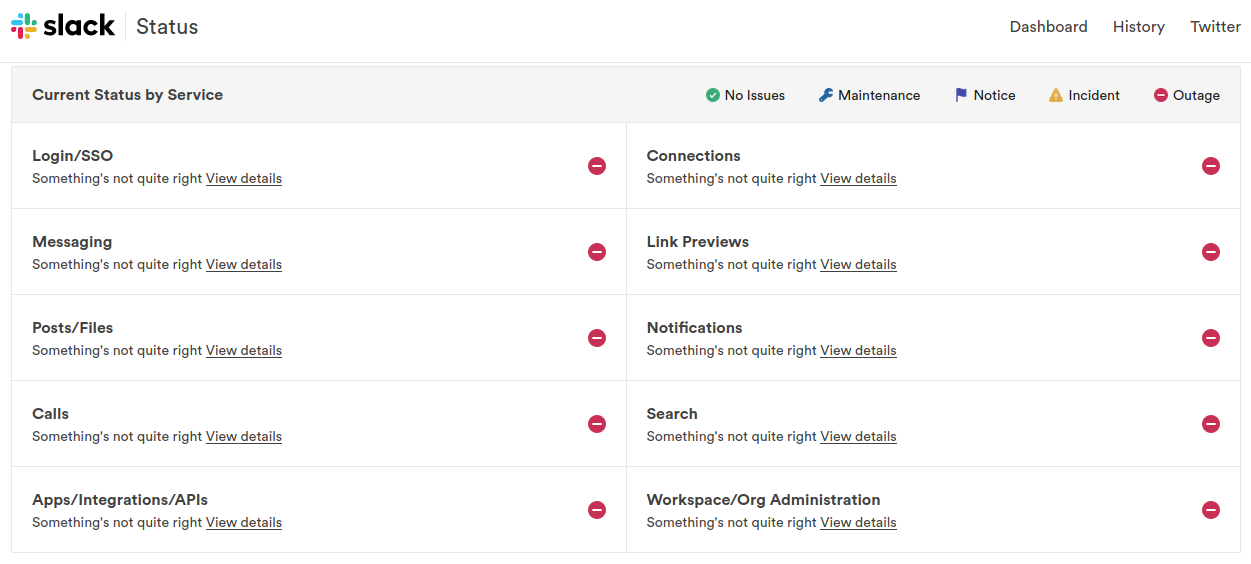Click the Notice legend label
The image size is (1251, 564).
pos(994,95)
